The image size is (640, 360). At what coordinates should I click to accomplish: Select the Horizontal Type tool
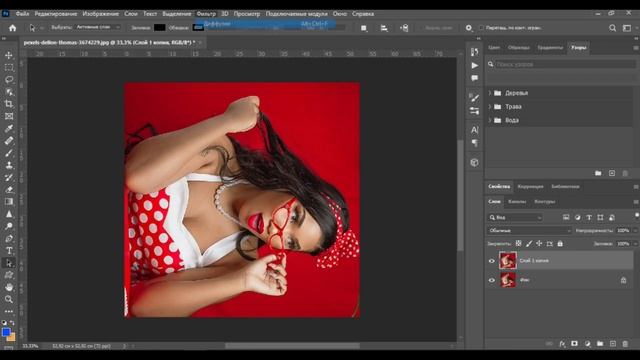point(9,251)
